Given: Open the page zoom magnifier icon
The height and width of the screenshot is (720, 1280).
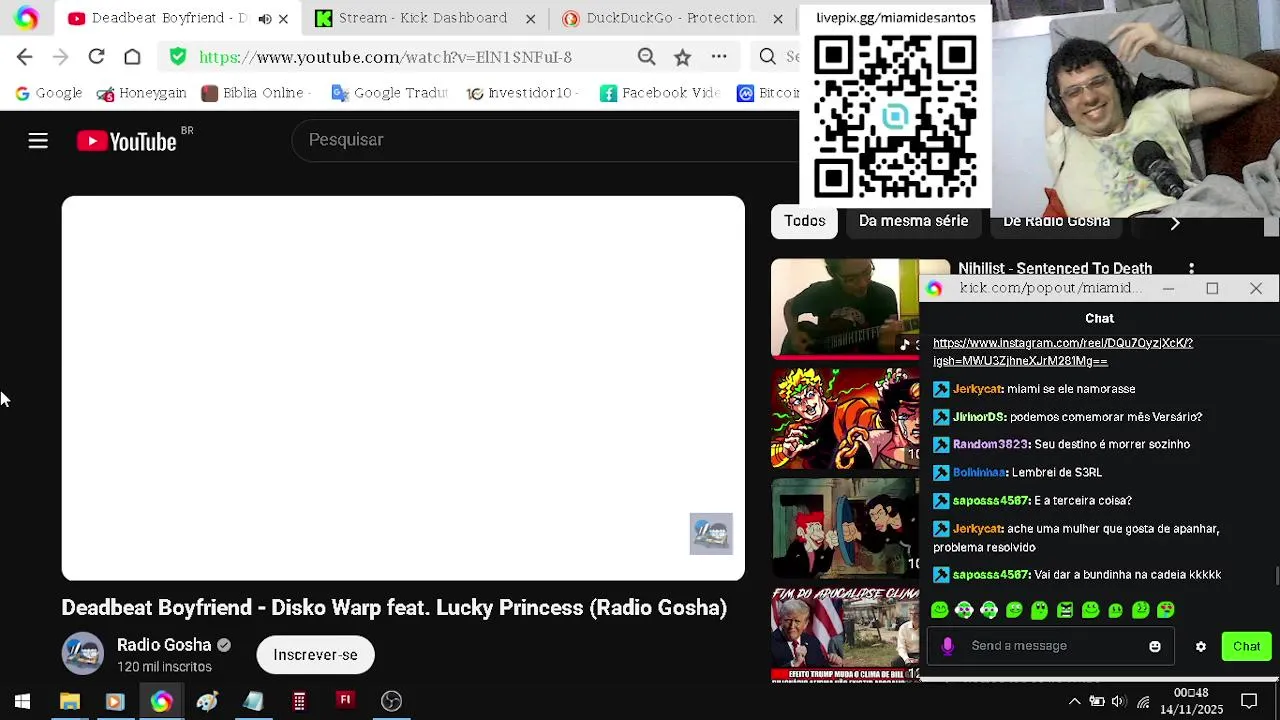Looking at the screenshot, I should (x=647, y=57).
